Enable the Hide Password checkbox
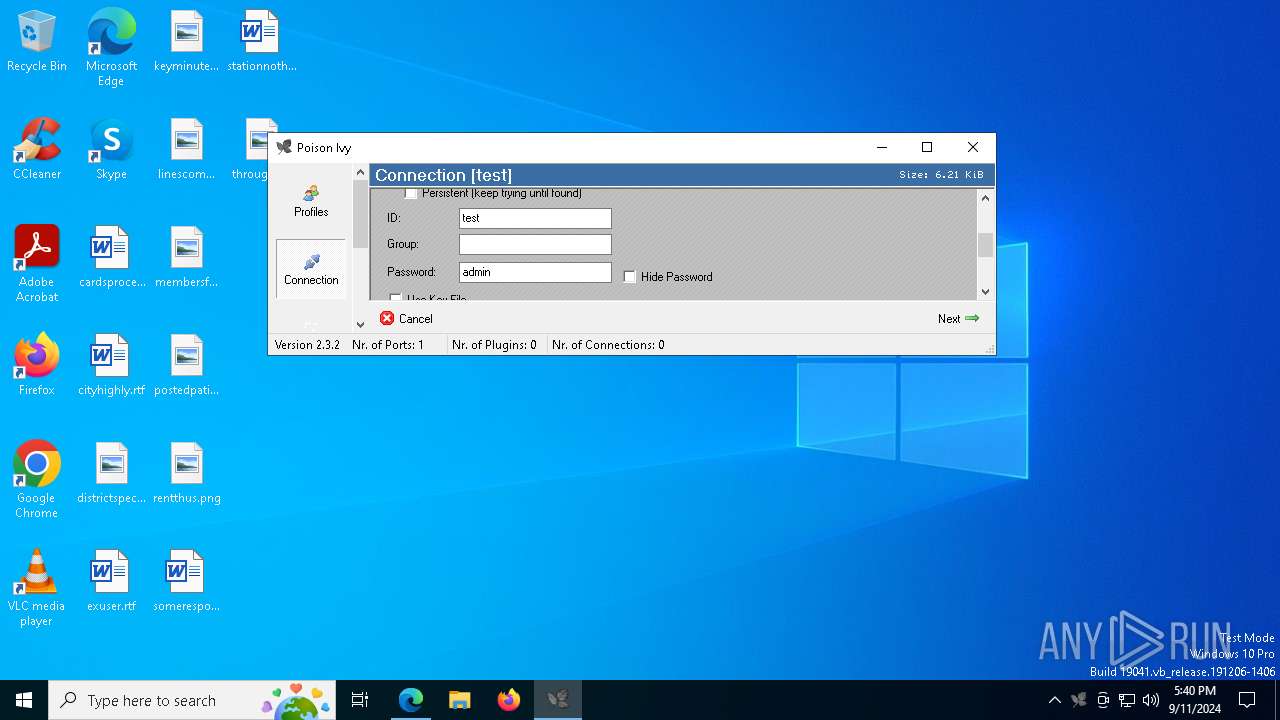Image resolution: width=1280 pixels, height=720 pixels. (x=630, y=277)
